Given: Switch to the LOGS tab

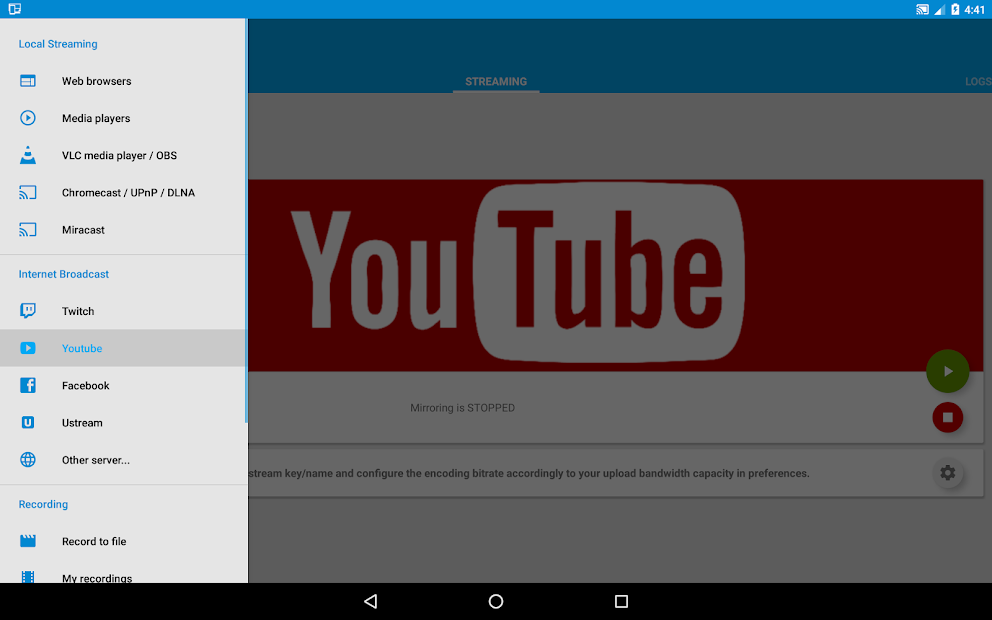Looking at the screenshot, I should [x=977, y=81].
